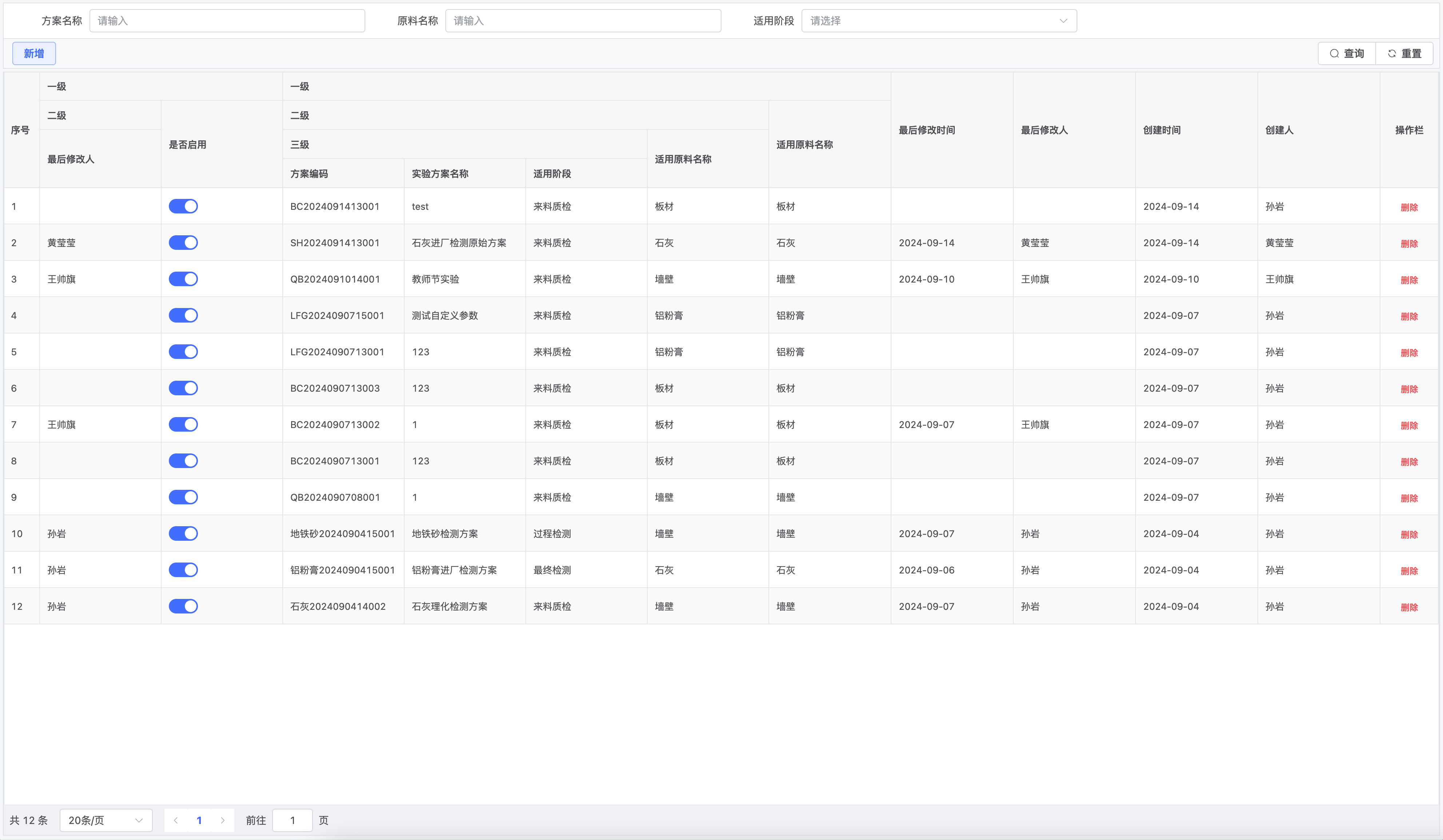Focus the 方案名称 input field
This screenshot has height=840, width=1443.
point(227,21)
